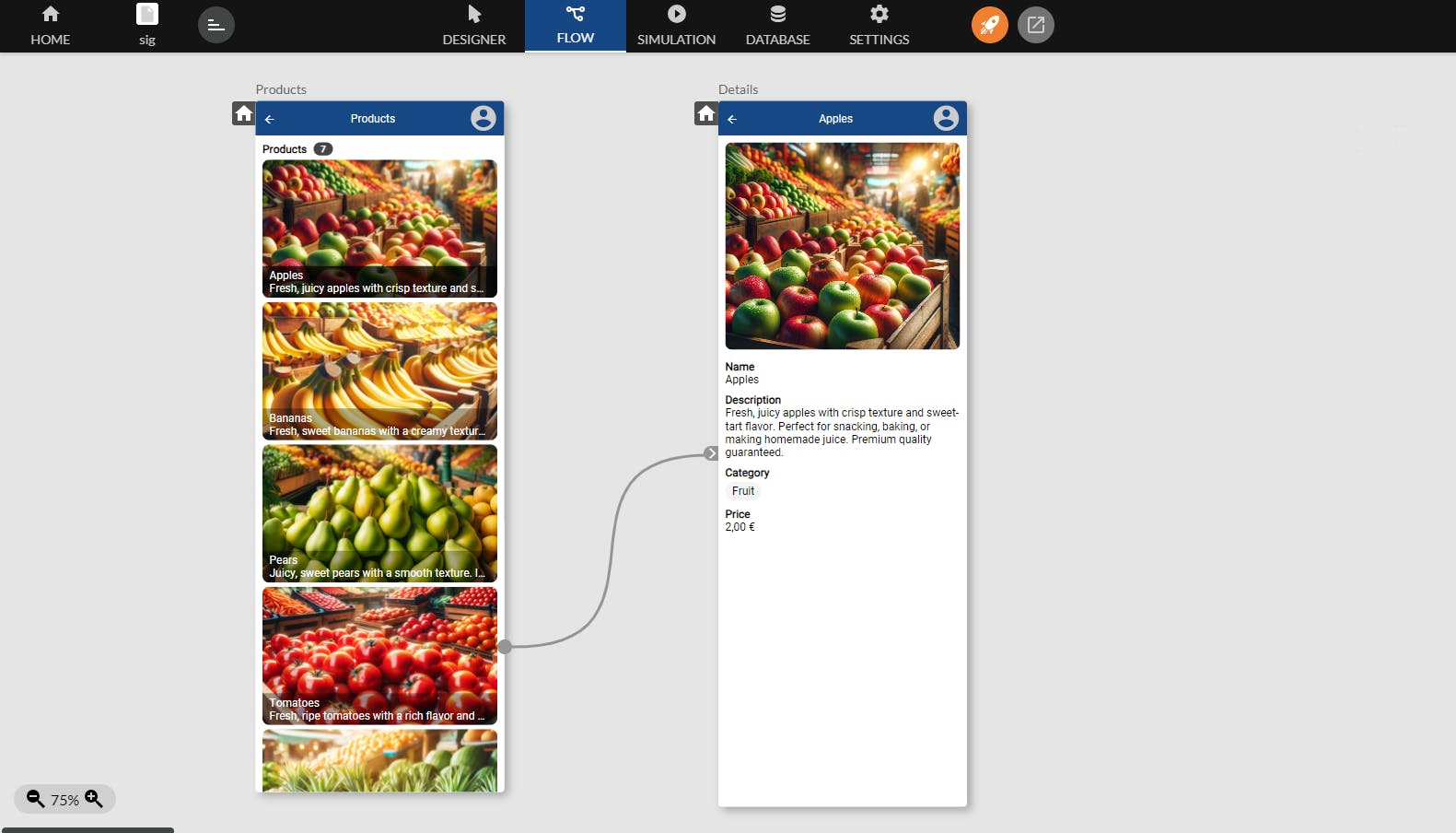Click back arrow in Products header
The width and height of the screenshot is (1456, 833).
(x=270, y=119)
